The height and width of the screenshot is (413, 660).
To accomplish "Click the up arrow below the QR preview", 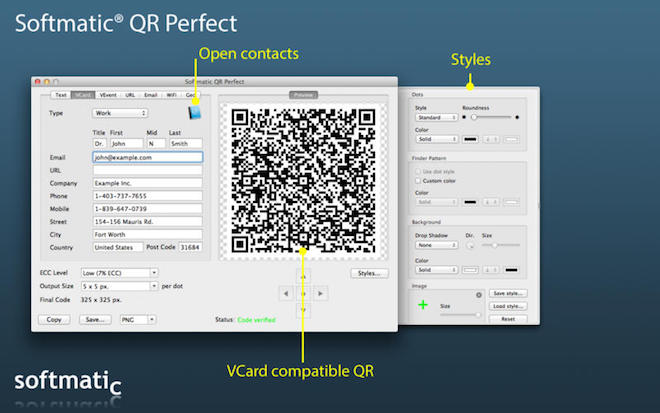I will [303, 277].
